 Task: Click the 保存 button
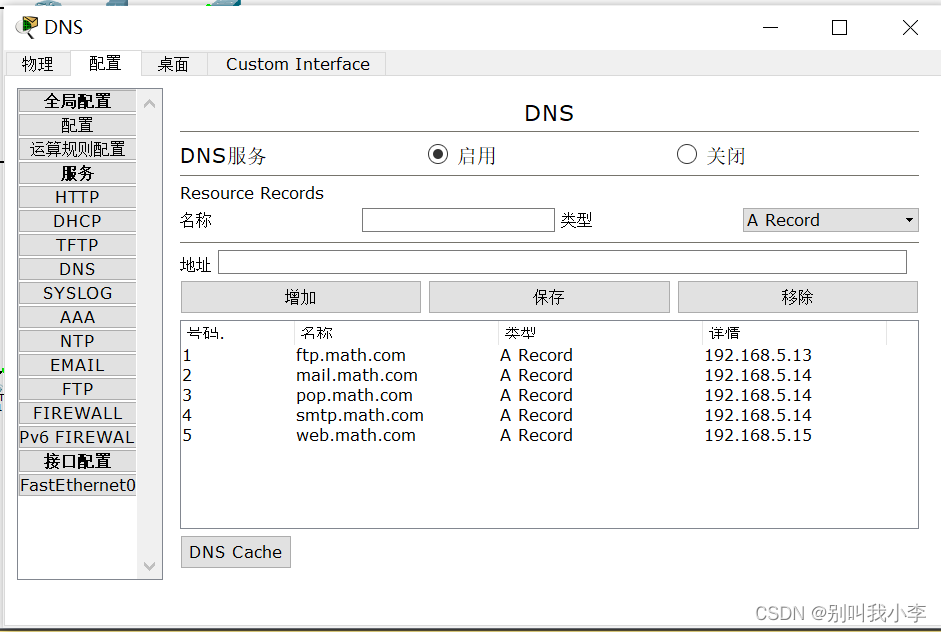[x=549, y=297]
